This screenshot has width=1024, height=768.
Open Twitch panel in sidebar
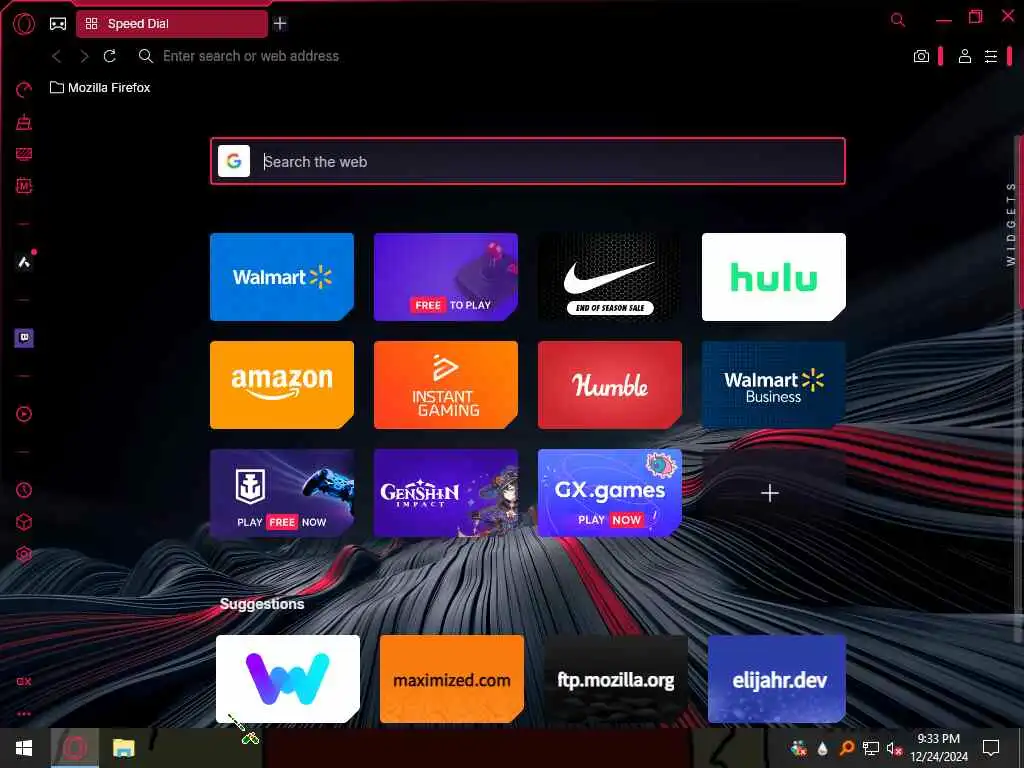(x=24, y=338)
